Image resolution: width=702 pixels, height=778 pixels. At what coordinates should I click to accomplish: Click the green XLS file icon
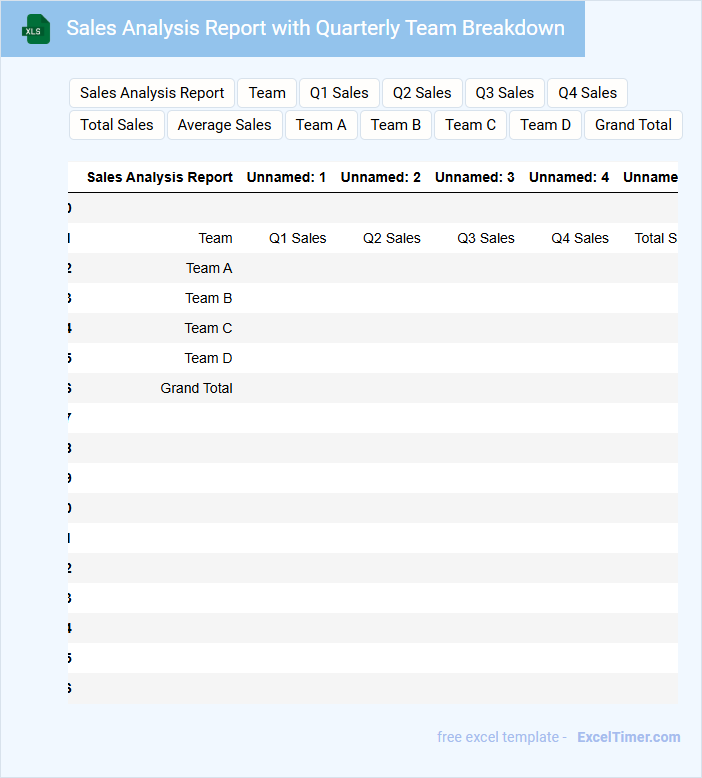coord(36,29)
